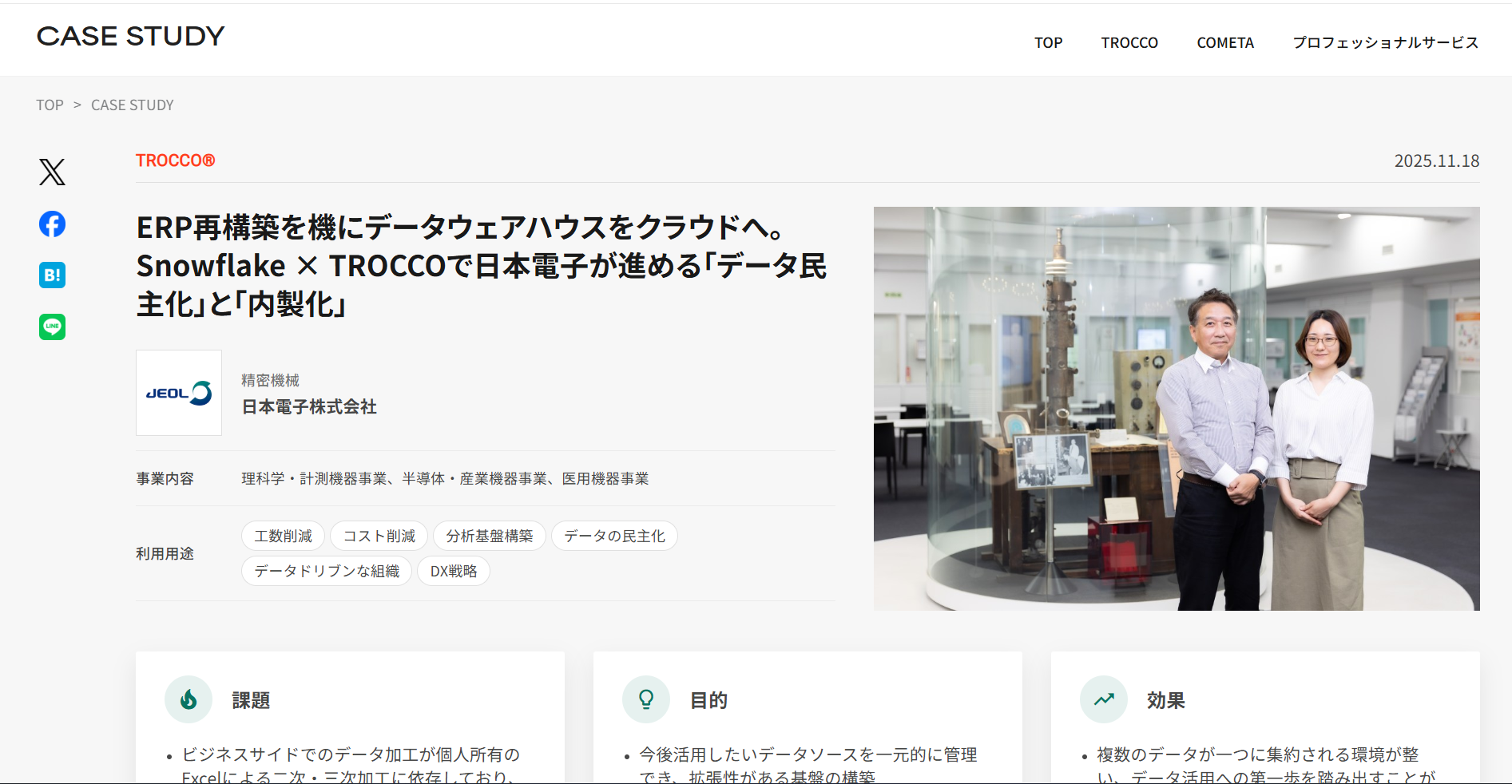Select the DX戦略 tag
This screenshot has width=1512, height=784.
pyautogui.click(x=453, y=571)
